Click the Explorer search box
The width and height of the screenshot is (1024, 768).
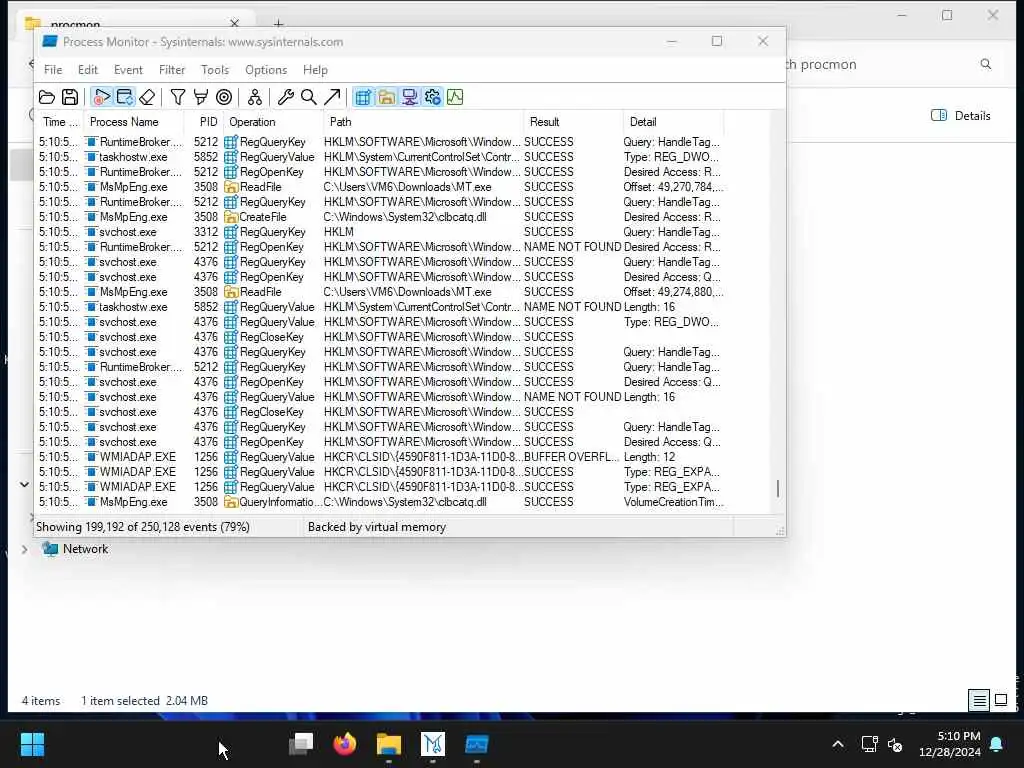pyautogui.click(x=888, y=64)
